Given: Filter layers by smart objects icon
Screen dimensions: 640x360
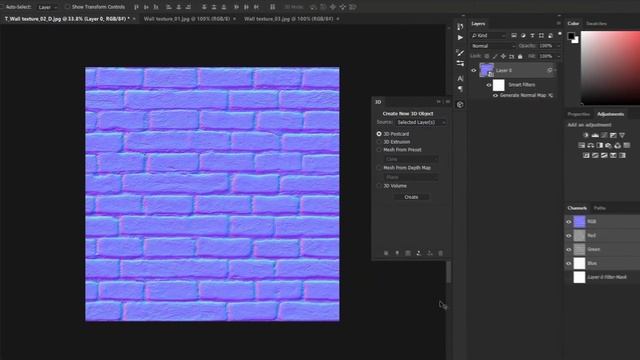Looking at the screenshot, I should pos(550,36).
